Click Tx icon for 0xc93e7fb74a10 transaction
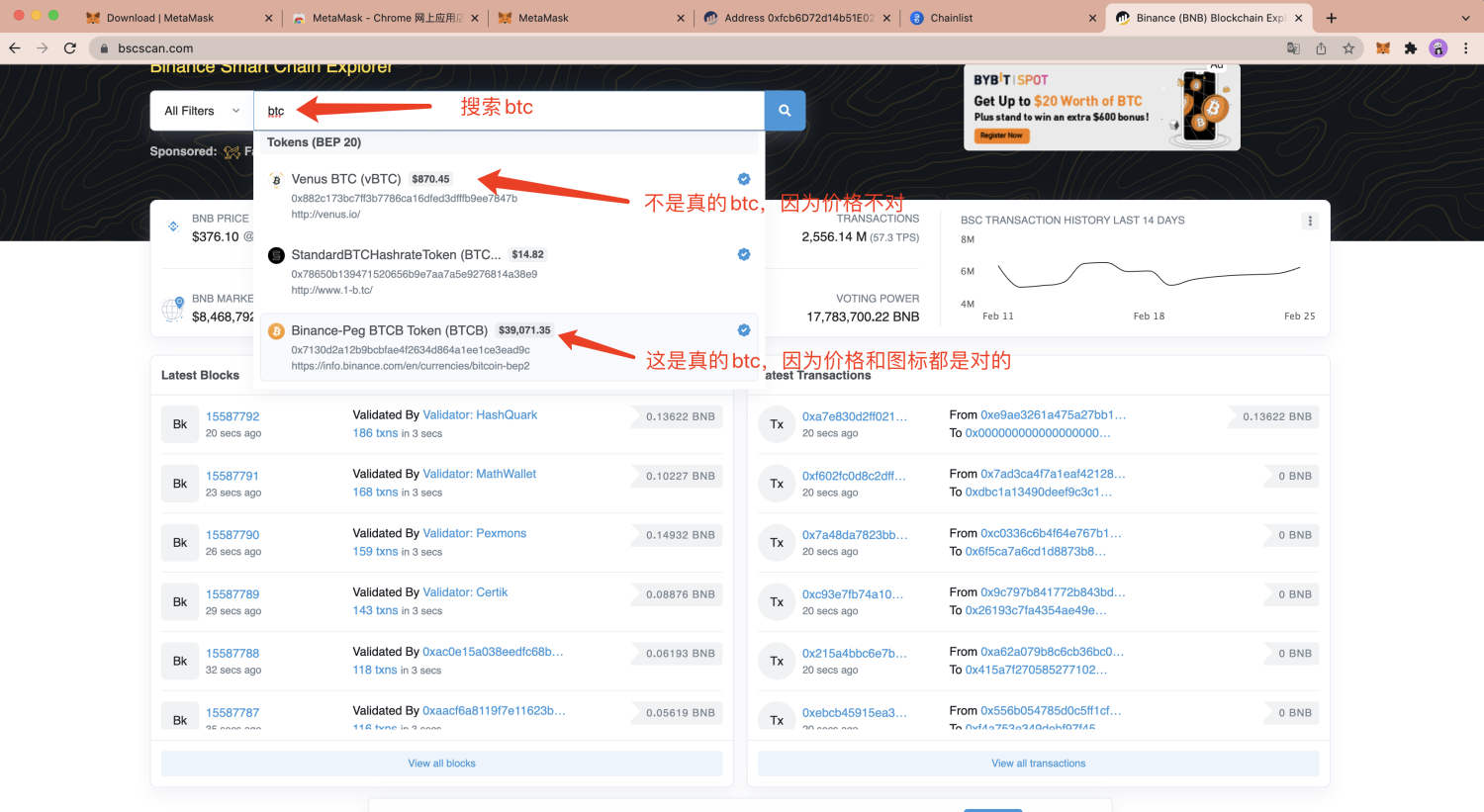 click(x=777, y=602)
